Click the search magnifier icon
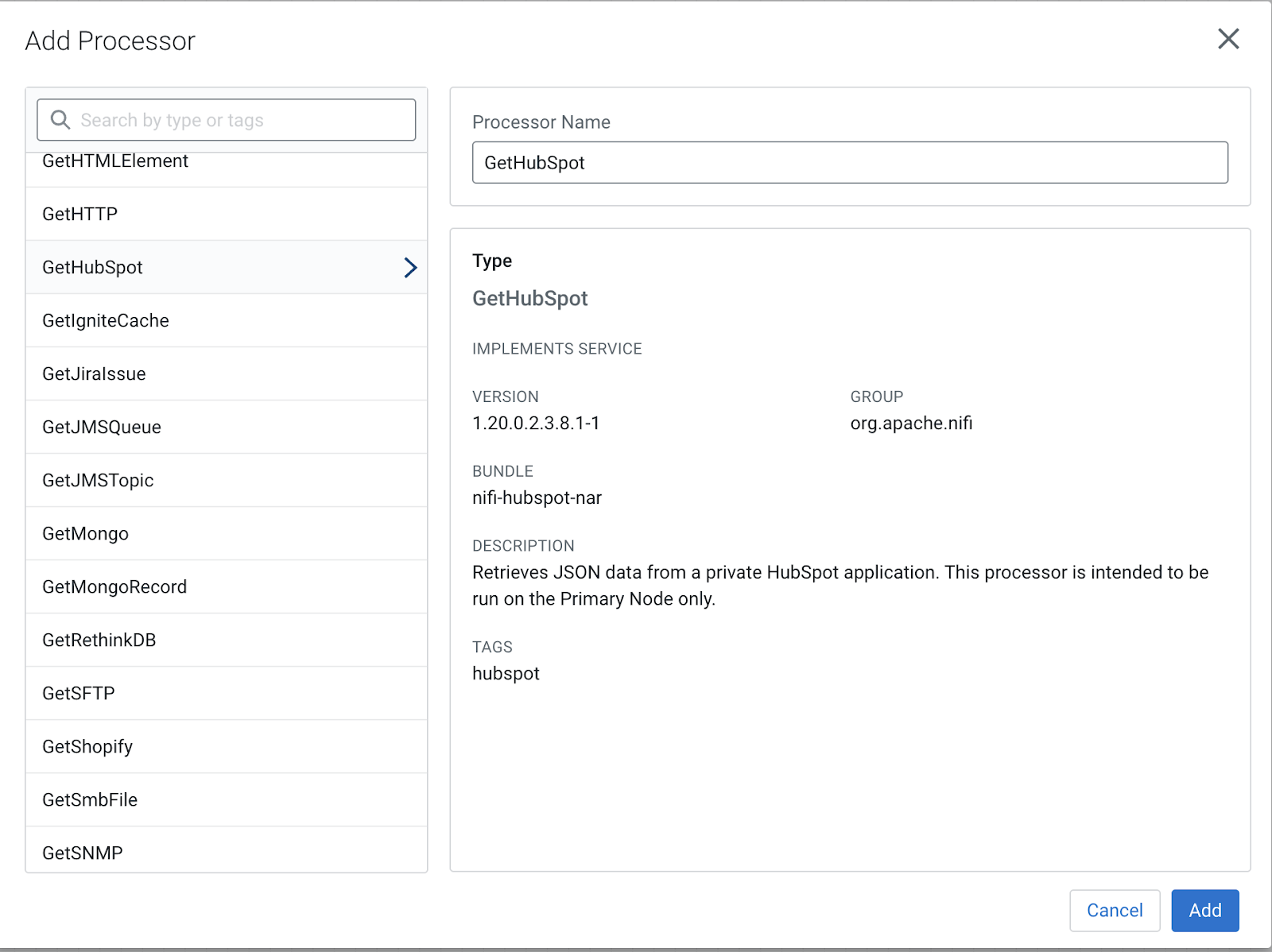The image size is (1272, 952). coord(60,120)
